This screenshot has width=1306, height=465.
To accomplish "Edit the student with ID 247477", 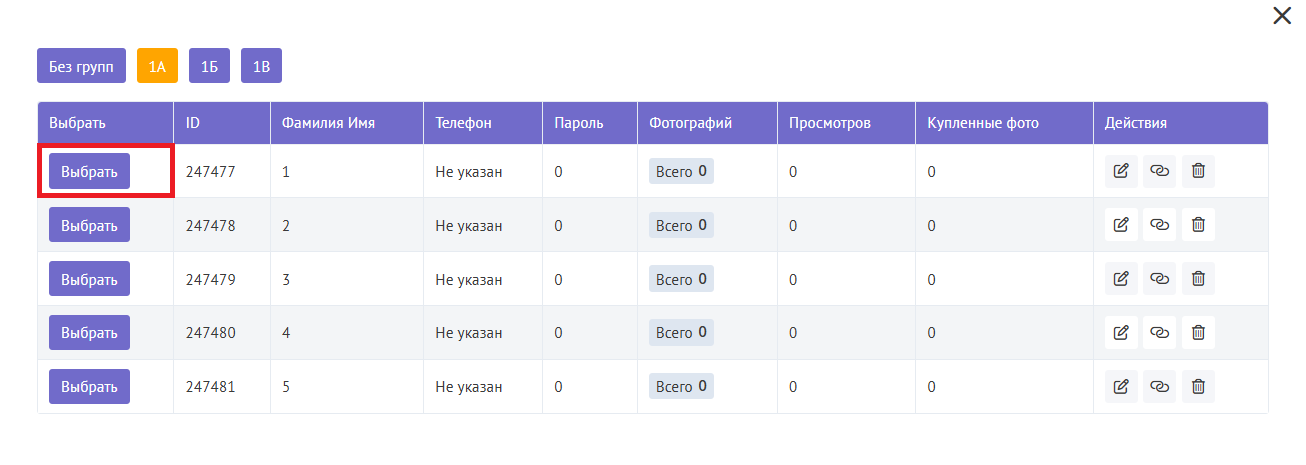I will 1121,171.
